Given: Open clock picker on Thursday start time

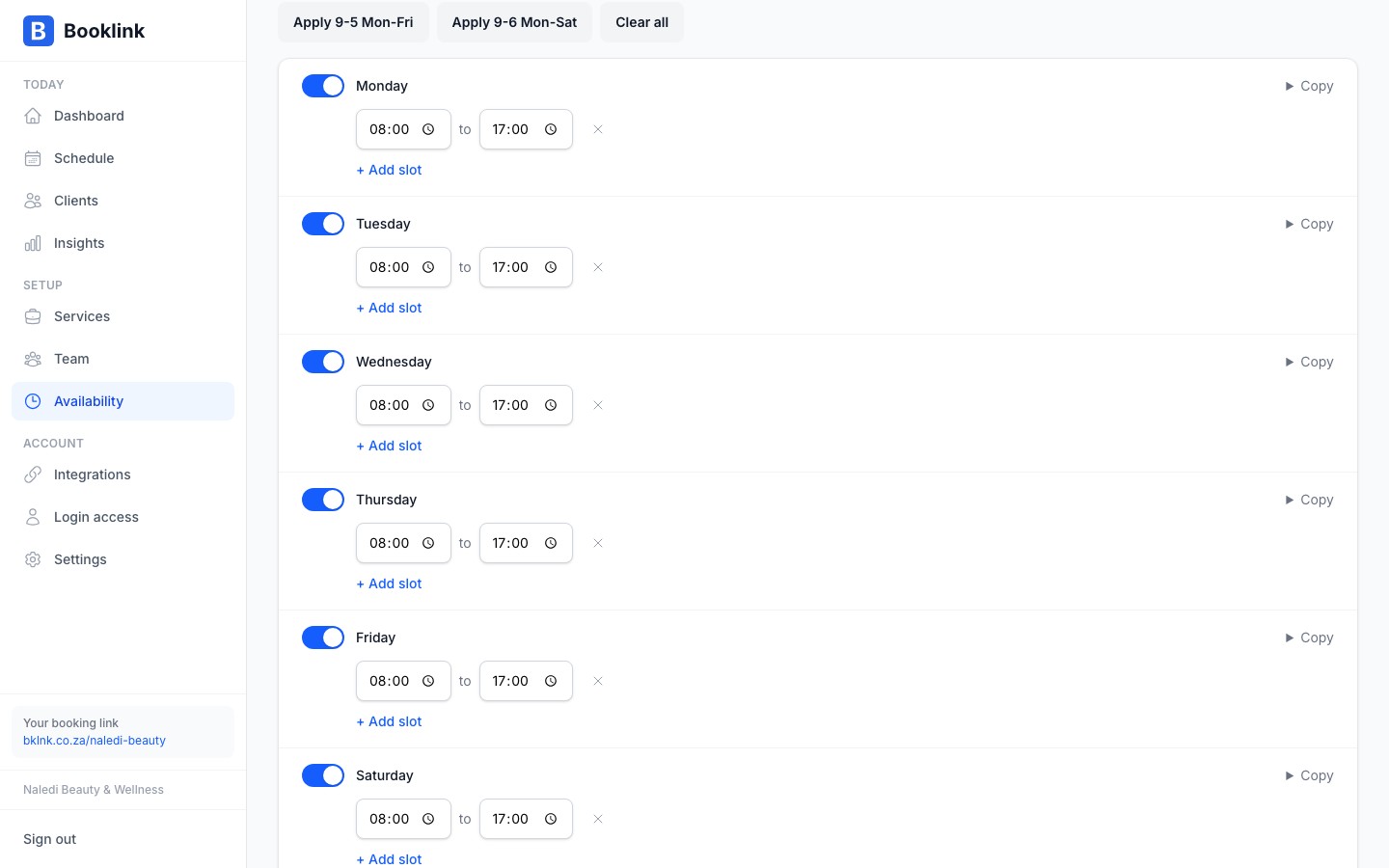Looking at the screenshot, I should coord(428,543).
